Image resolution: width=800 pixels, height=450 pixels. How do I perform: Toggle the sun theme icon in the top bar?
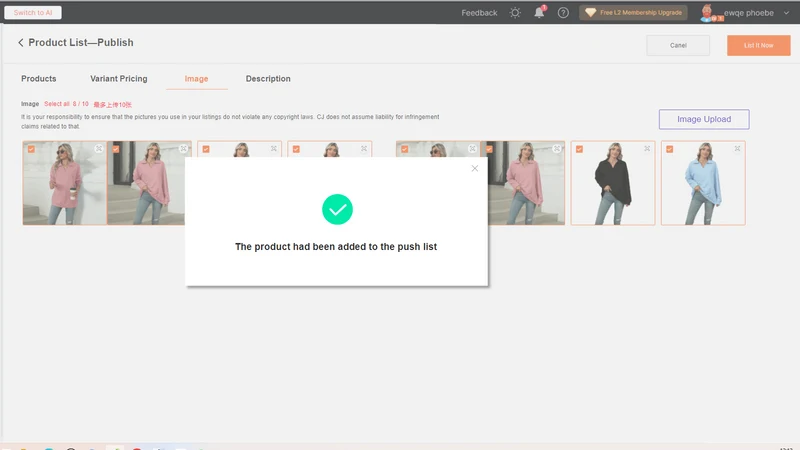click(515, 13)
